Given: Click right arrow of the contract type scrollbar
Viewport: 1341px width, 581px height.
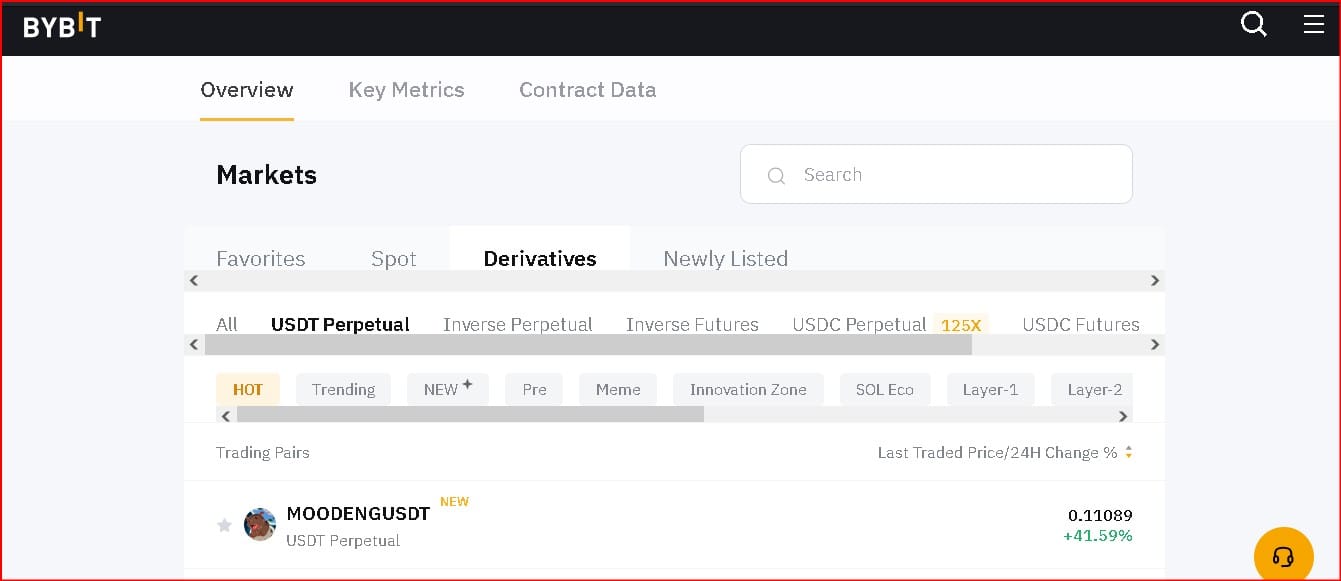Looking at the screenshot, I should [x=1155, y=344].
